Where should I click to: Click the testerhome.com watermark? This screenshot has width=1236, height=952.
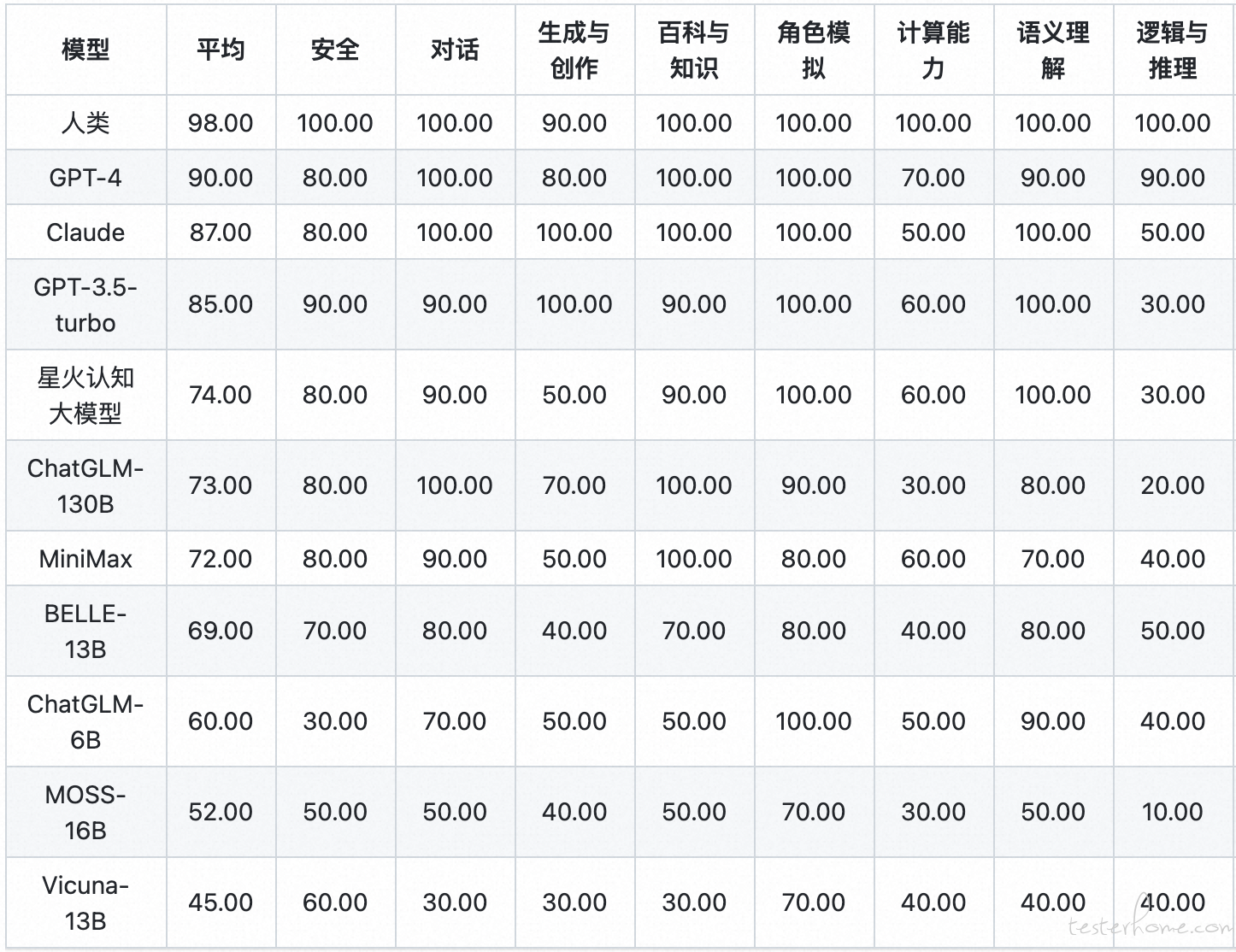point(1150,926)
